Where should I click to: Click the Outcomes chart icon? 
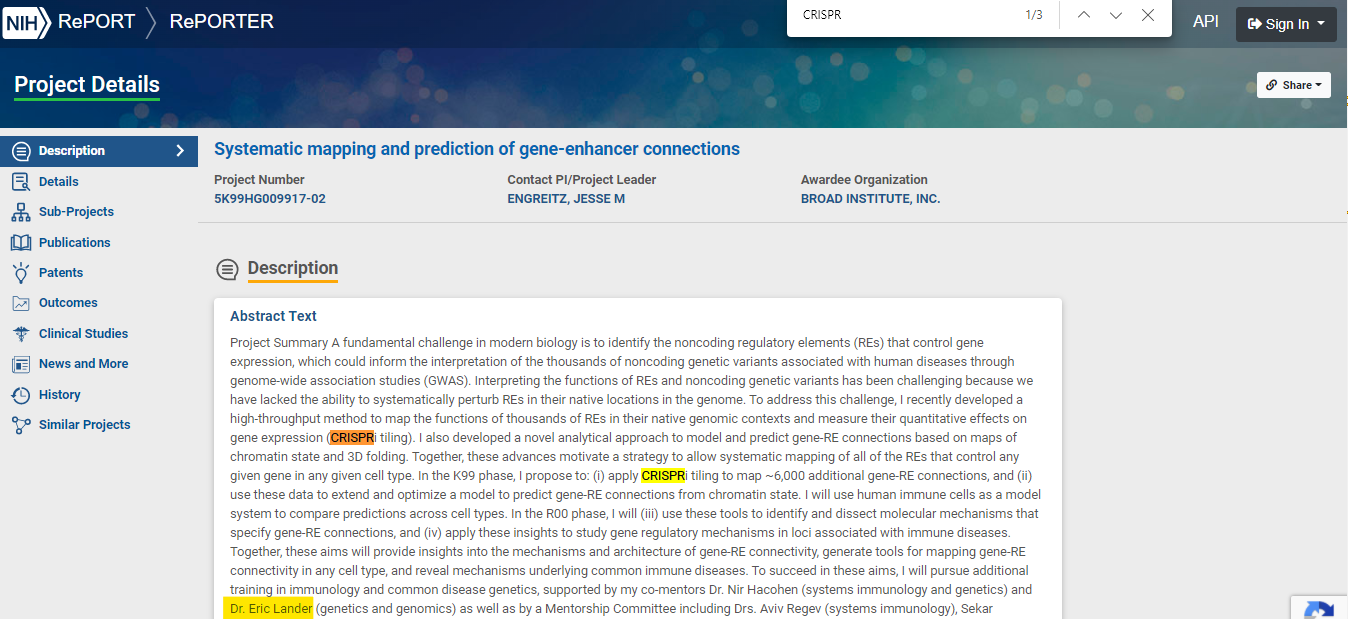tap(21, 303)
